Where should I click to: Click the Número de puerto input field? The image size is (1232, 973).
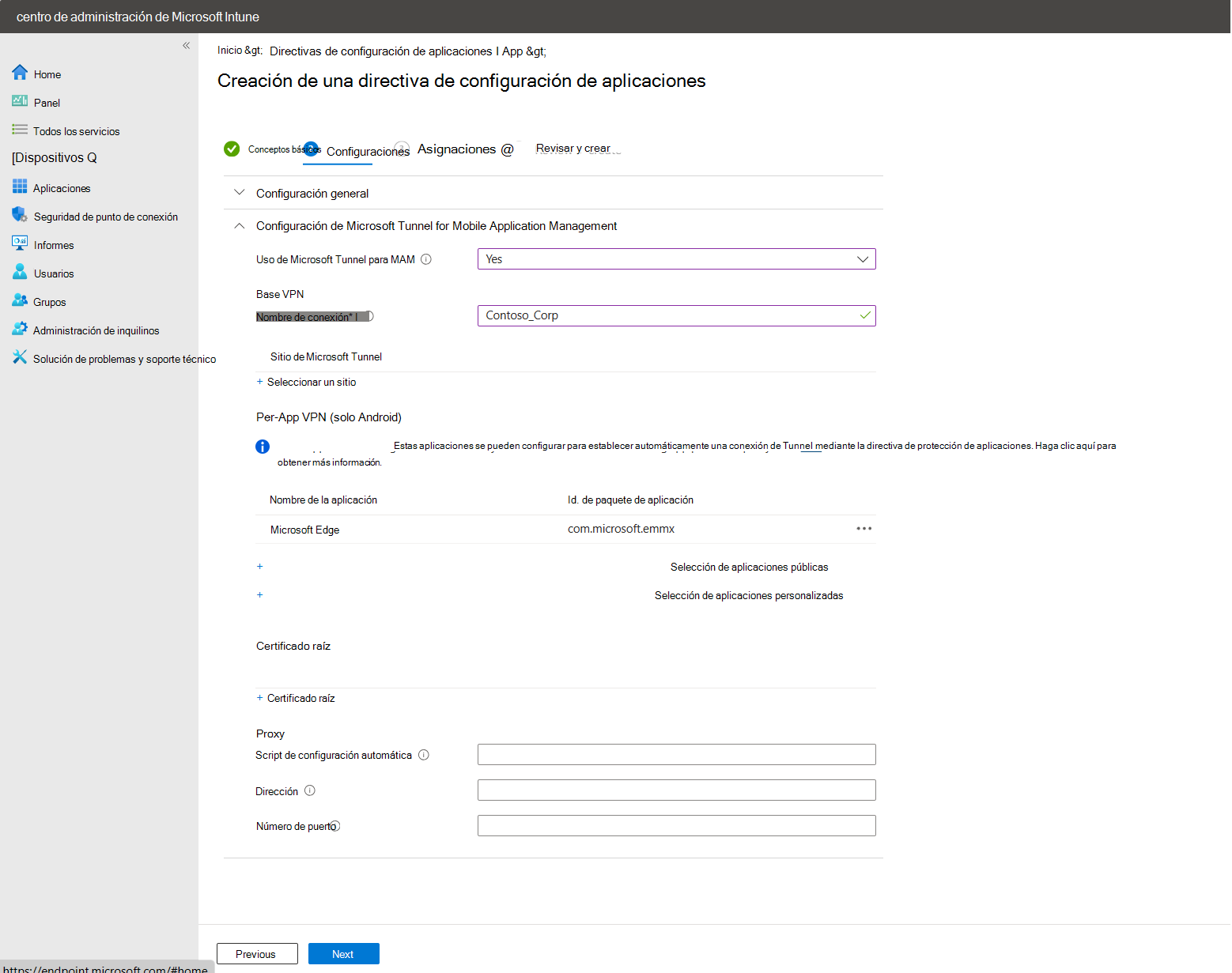click(x=677, y=826)
